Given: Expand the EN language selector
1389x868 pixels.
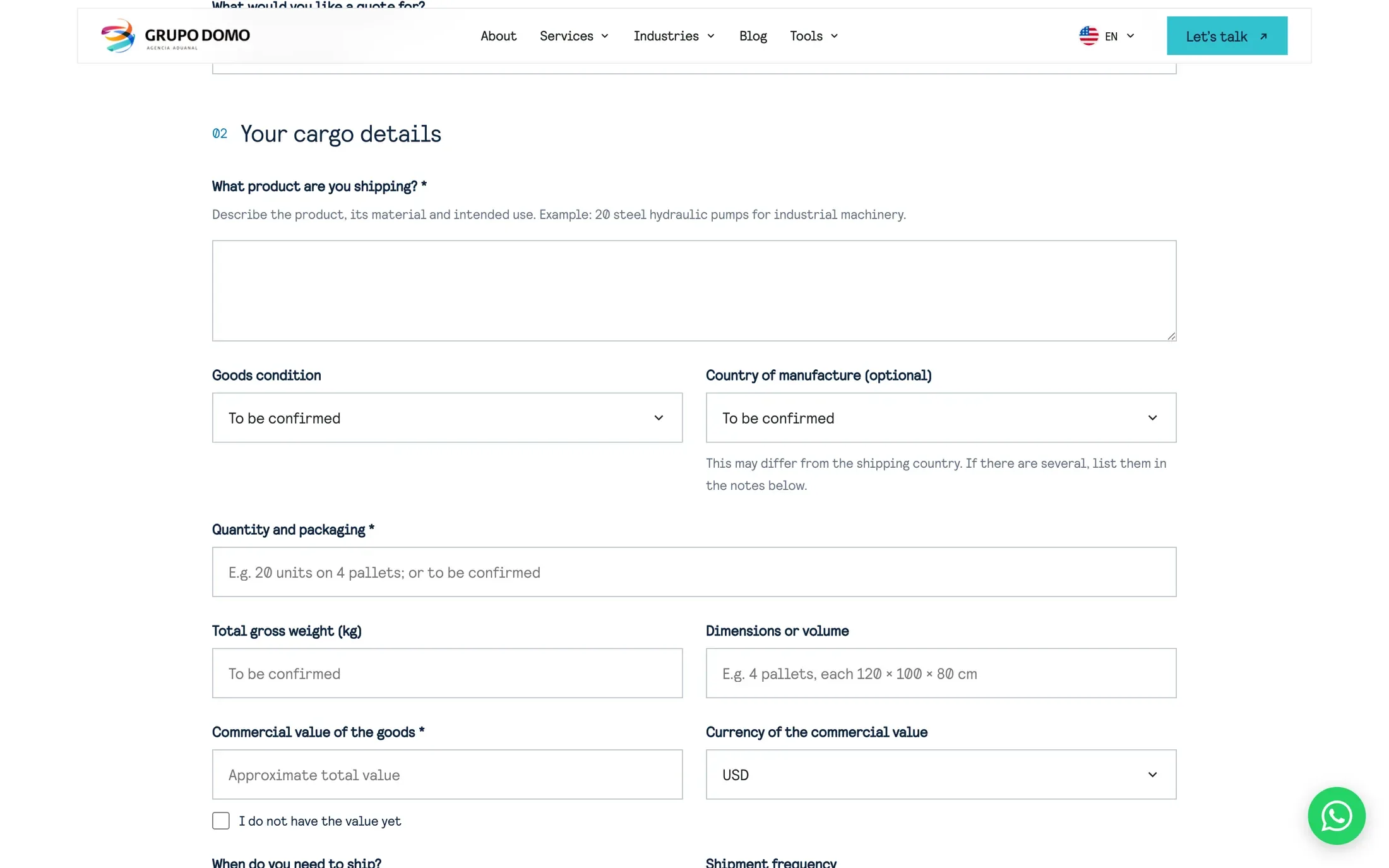Looking at the screenshot, I should (x=1107, y=36).
